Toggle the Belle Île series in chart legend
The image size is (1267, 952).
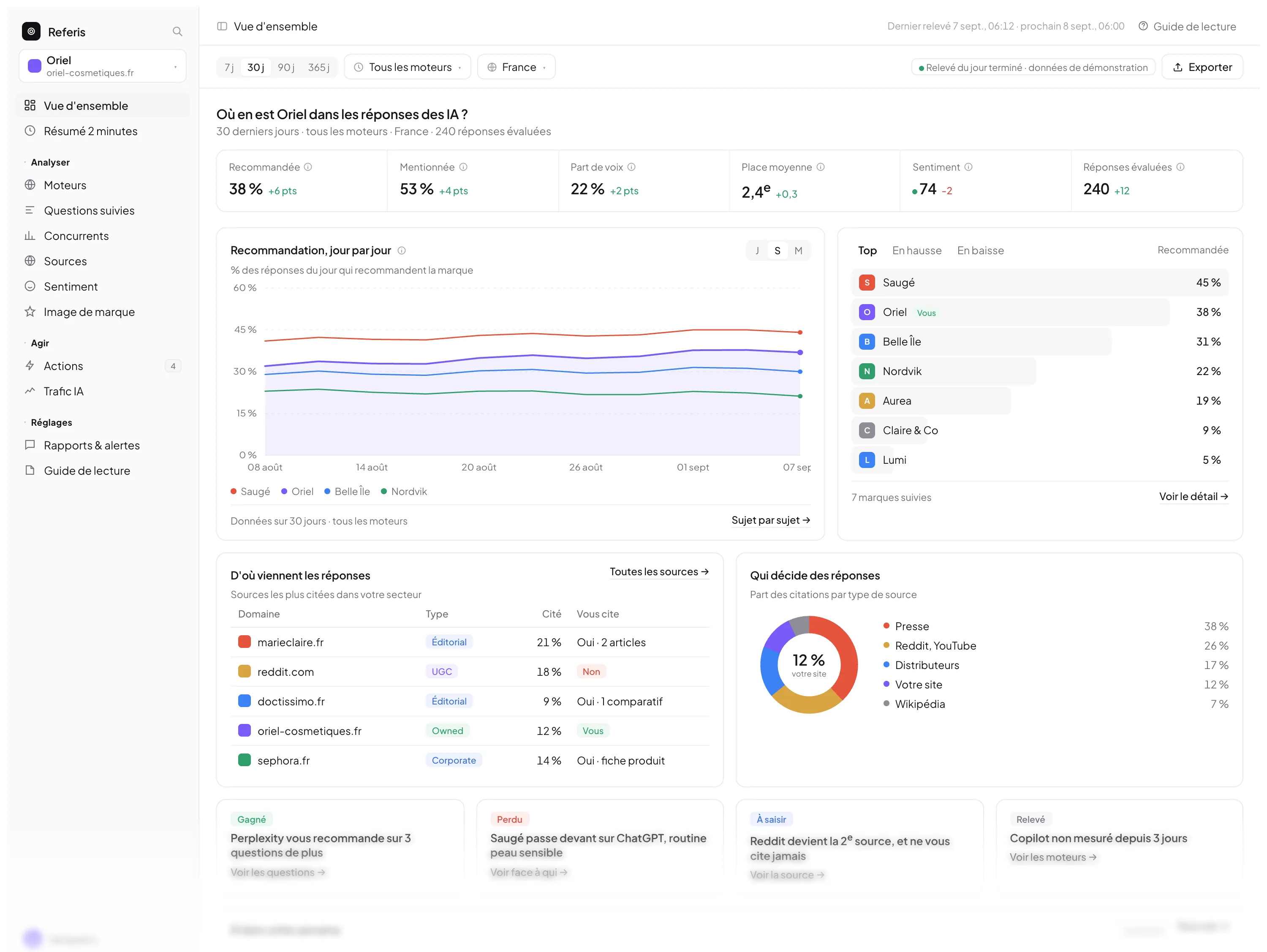tap(347, 491)
